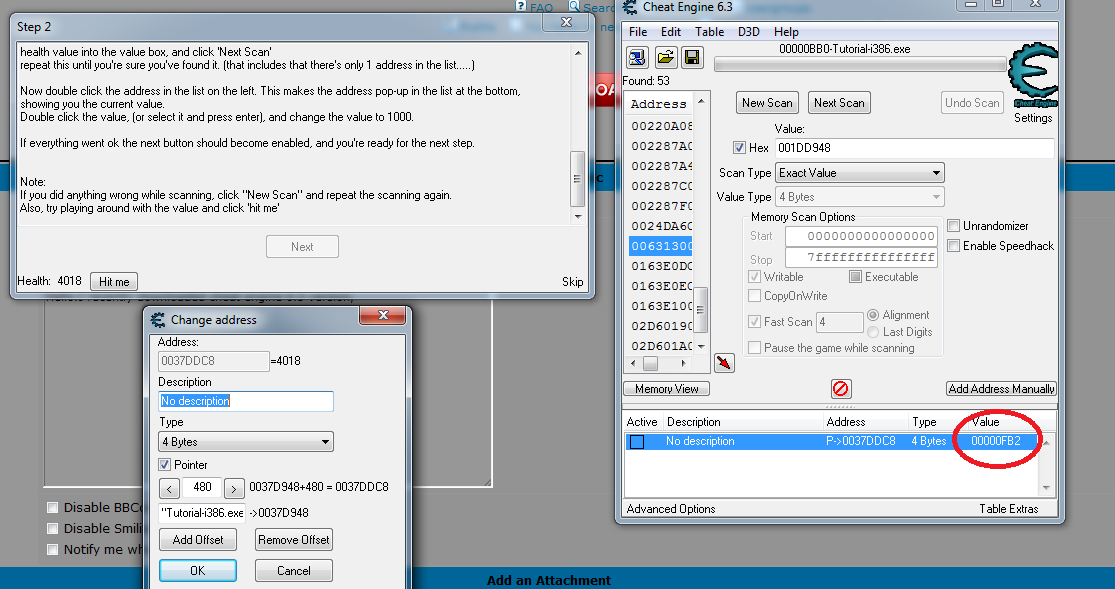Enable Speedhack checkbox
The height and width of the screenshot is (589, 1115).
click(954, 245)
